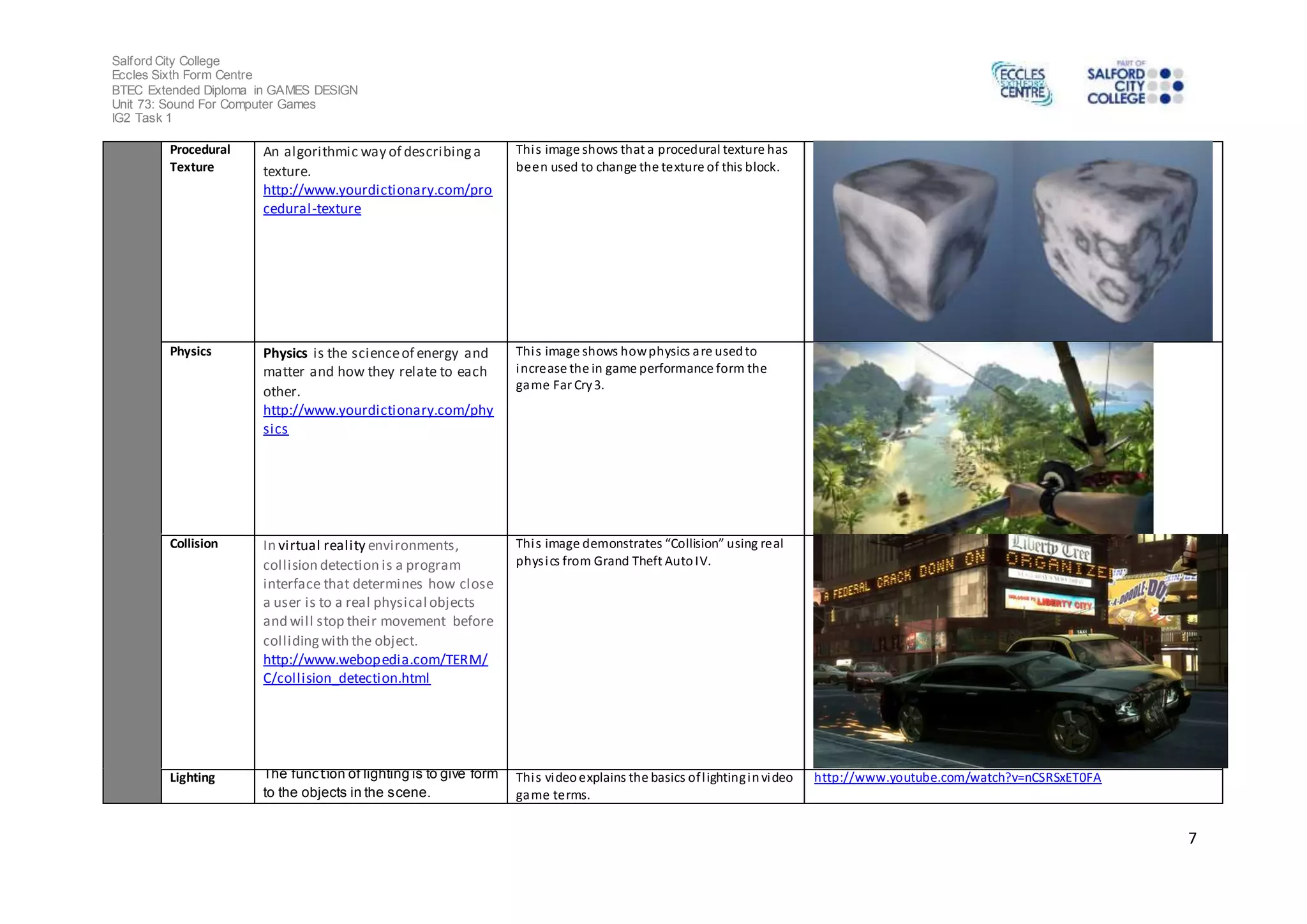Click the Unit 73 Sound header line
1307x924 pixels.
(x=213, y=104)
